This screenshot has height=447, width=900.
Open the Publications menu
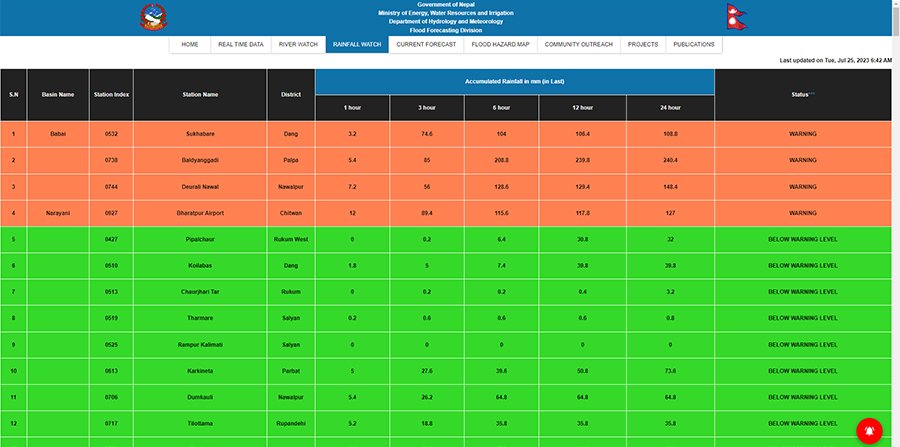(x=694, y=45)
